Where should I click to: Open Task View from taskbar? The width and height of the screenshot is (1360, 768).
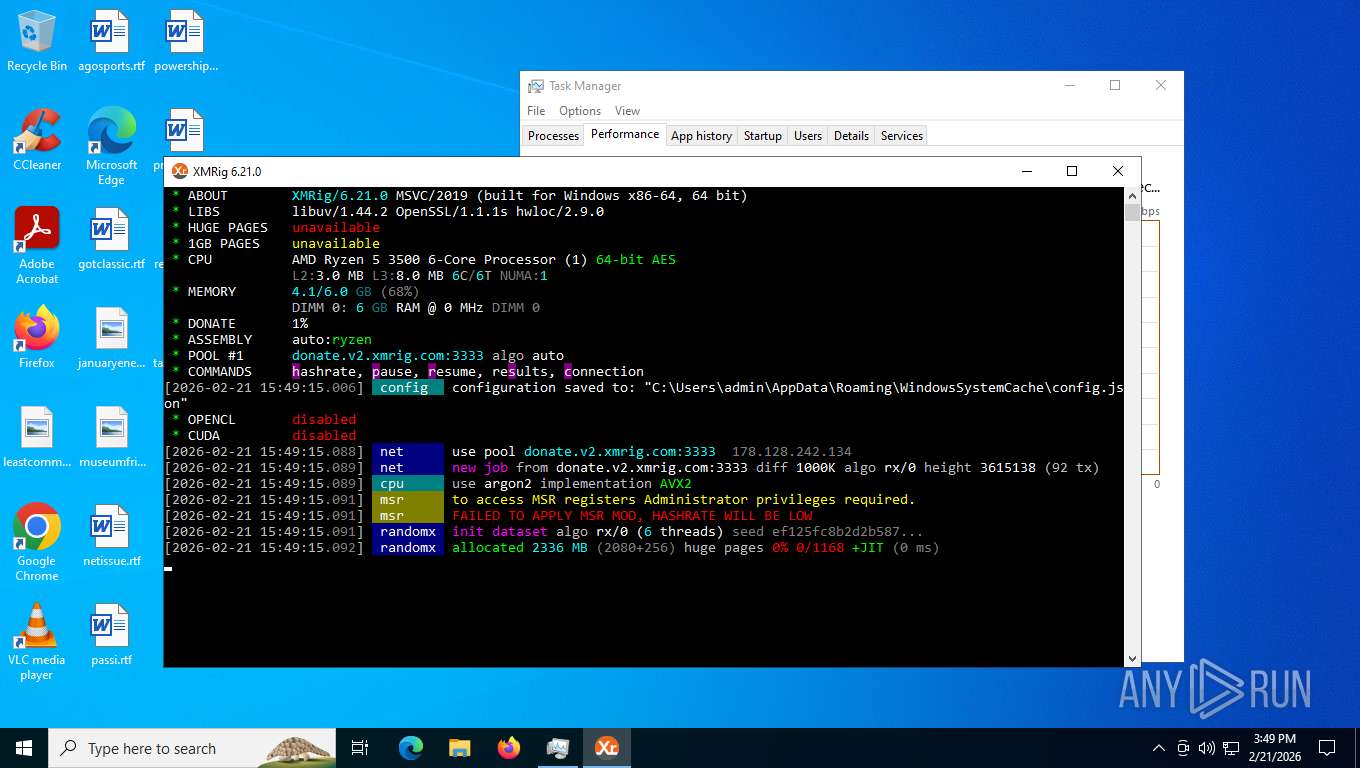pos(360,748)
